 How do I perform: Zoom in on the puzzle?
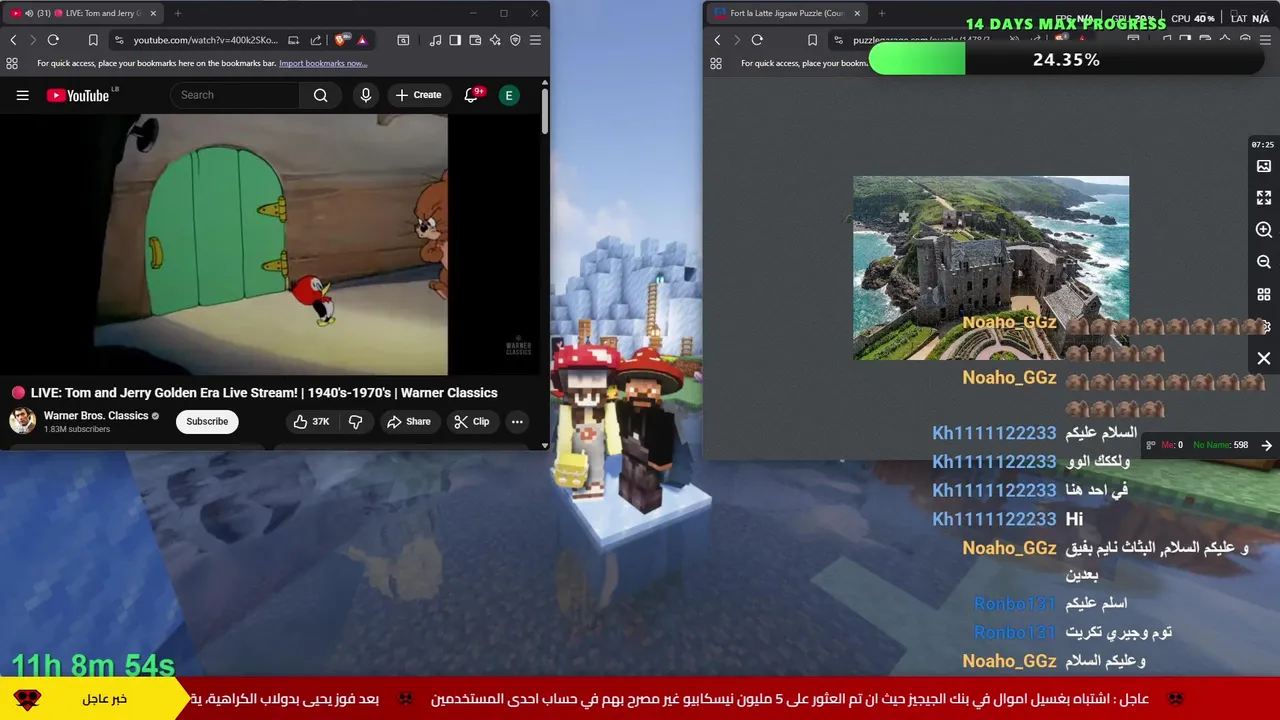pos(1264,230)
